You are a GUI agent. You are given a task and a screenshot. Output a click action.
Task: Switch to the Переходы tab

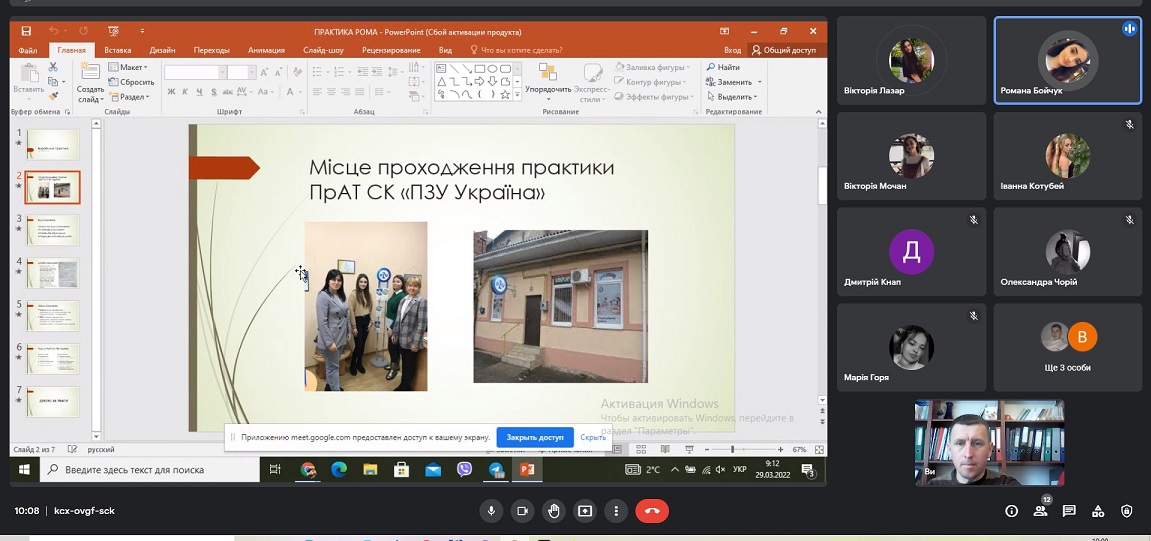pos(211,51)
